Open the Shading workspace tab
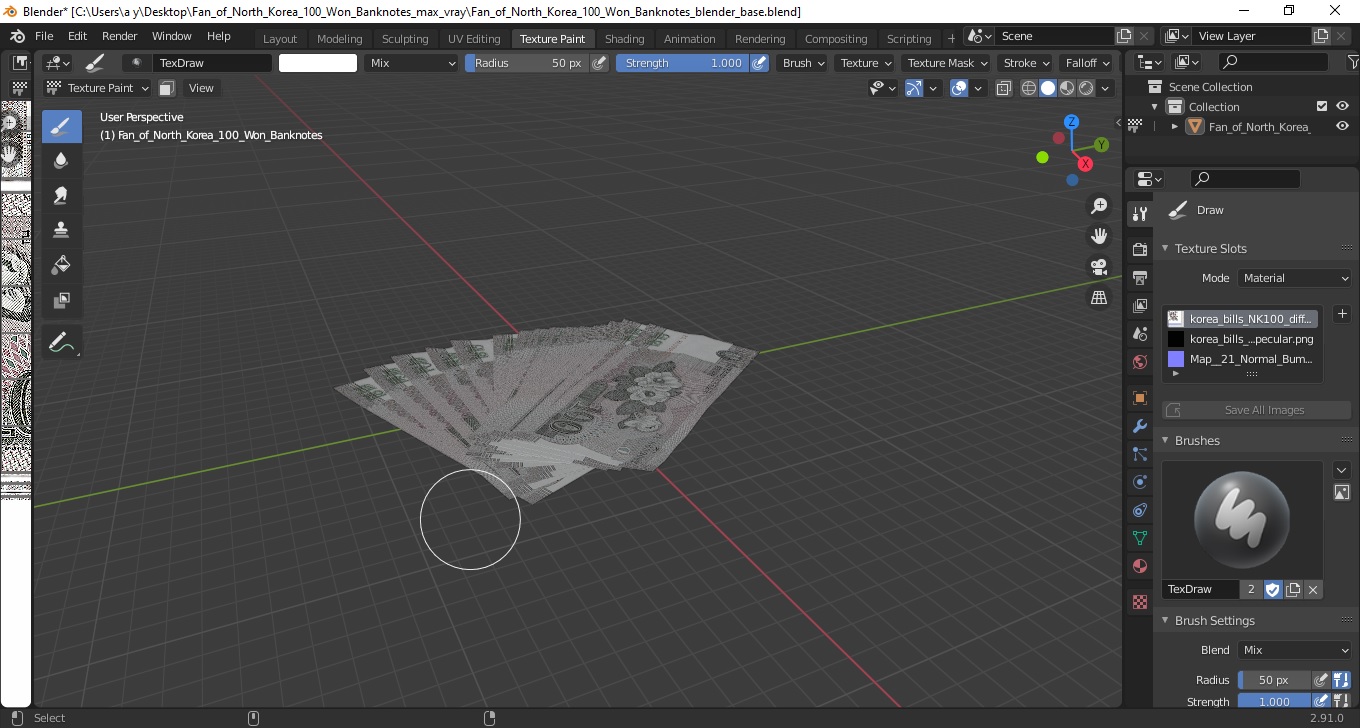The height and width of the screenshot is (728, 1360). click(625, 39)
